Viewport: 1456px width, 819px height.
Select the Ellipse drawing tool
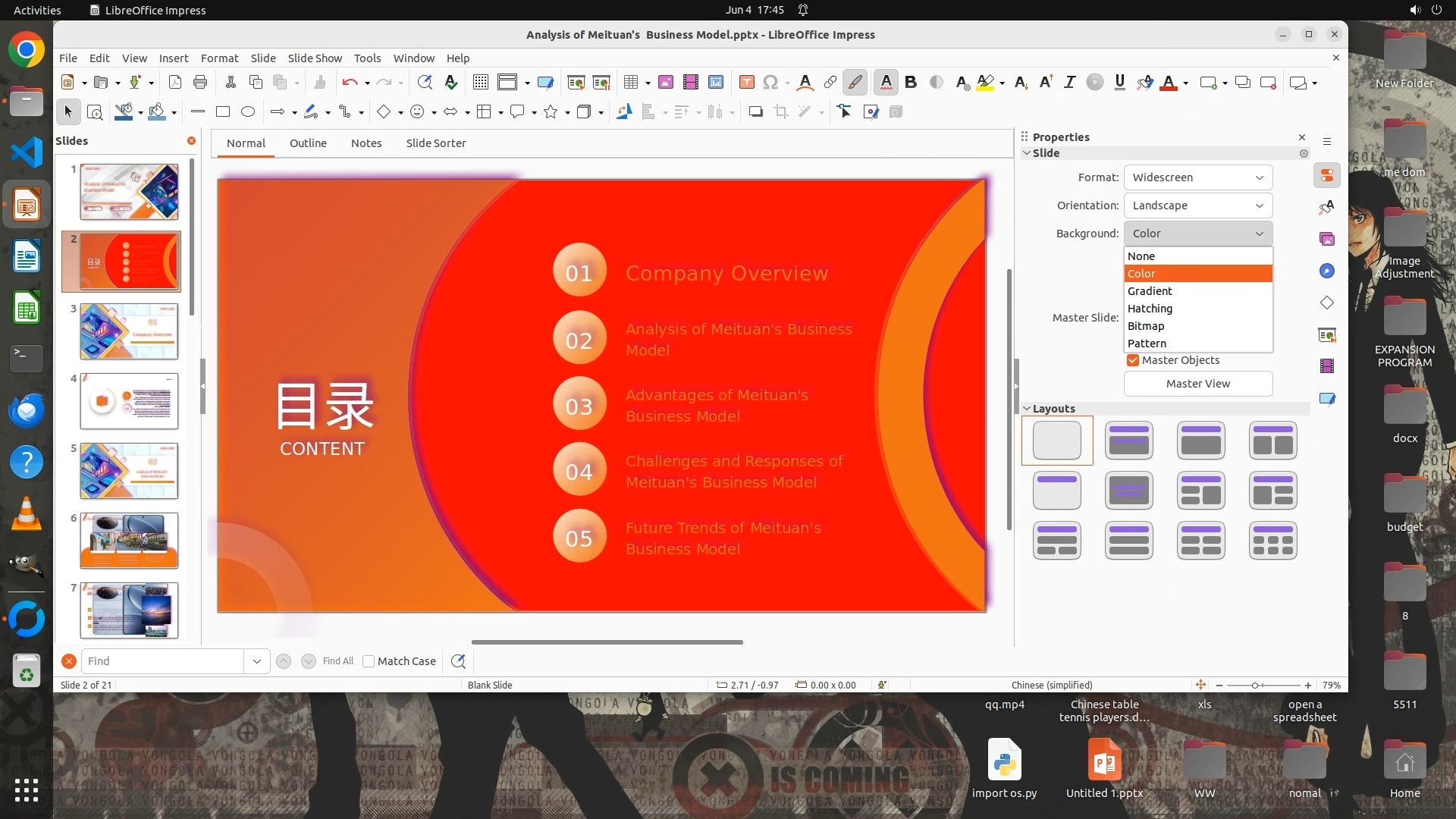point(248,112)
